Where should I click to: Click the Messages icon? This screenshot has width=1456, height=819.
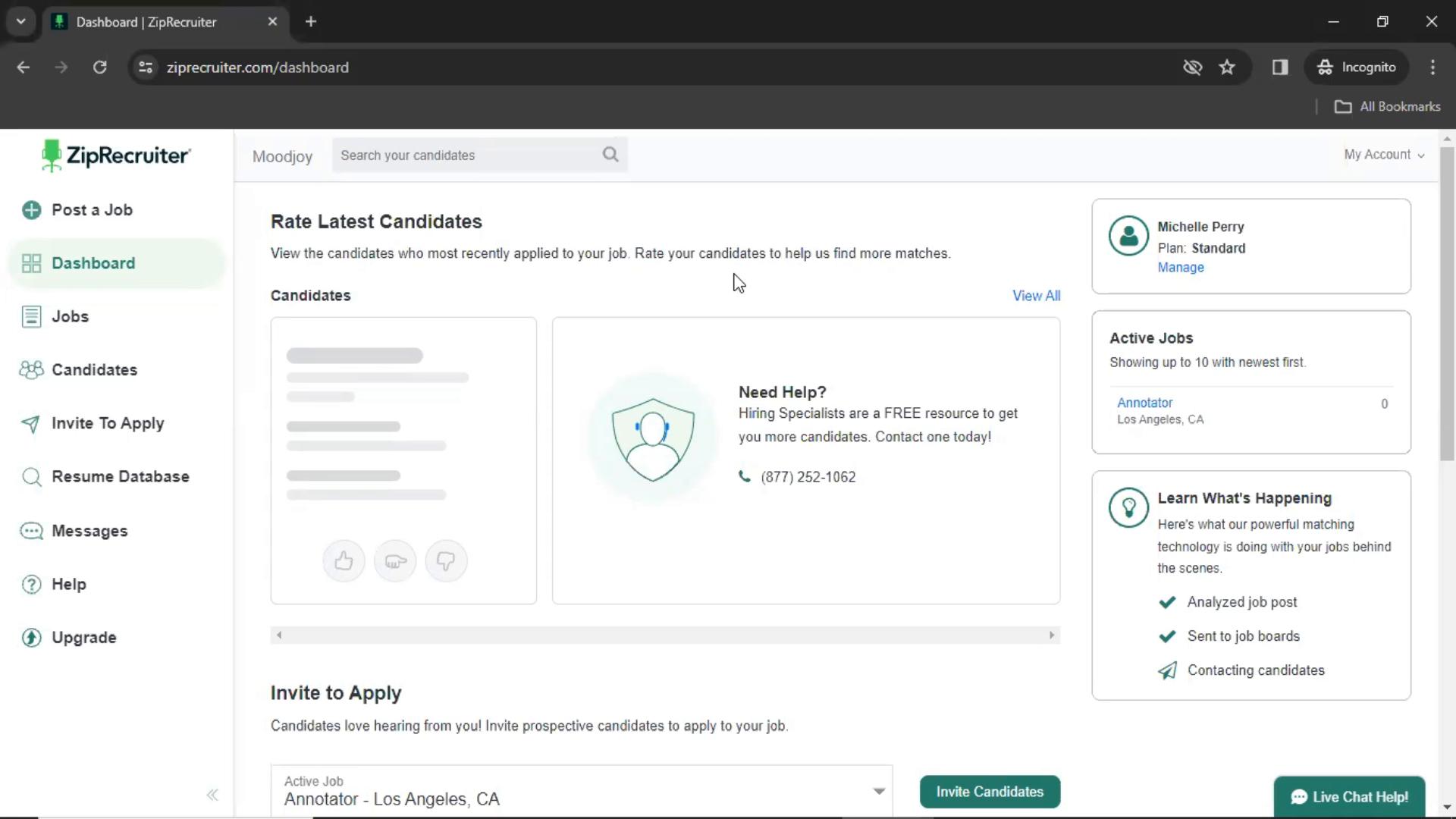point(31,530)
